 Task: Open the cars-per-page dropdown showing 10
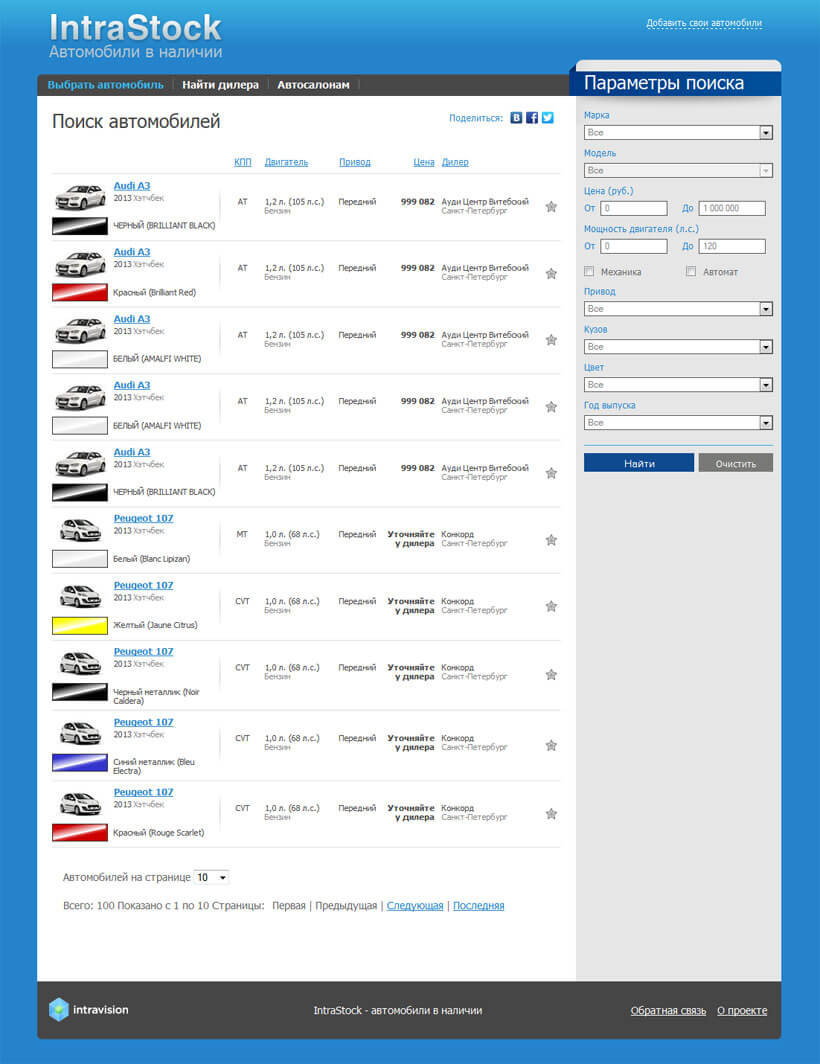[212, 877]
